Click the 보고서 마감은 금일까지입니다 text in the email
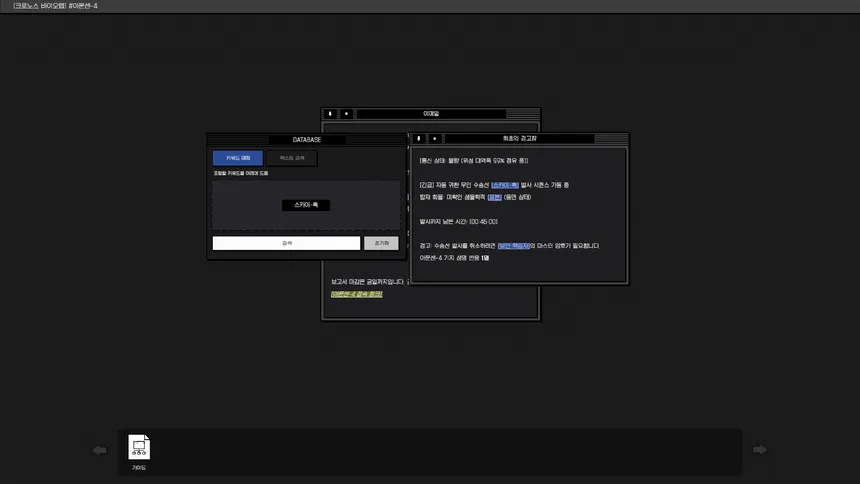Viewport: 860px width, 484px height. [x=367, y=282]
